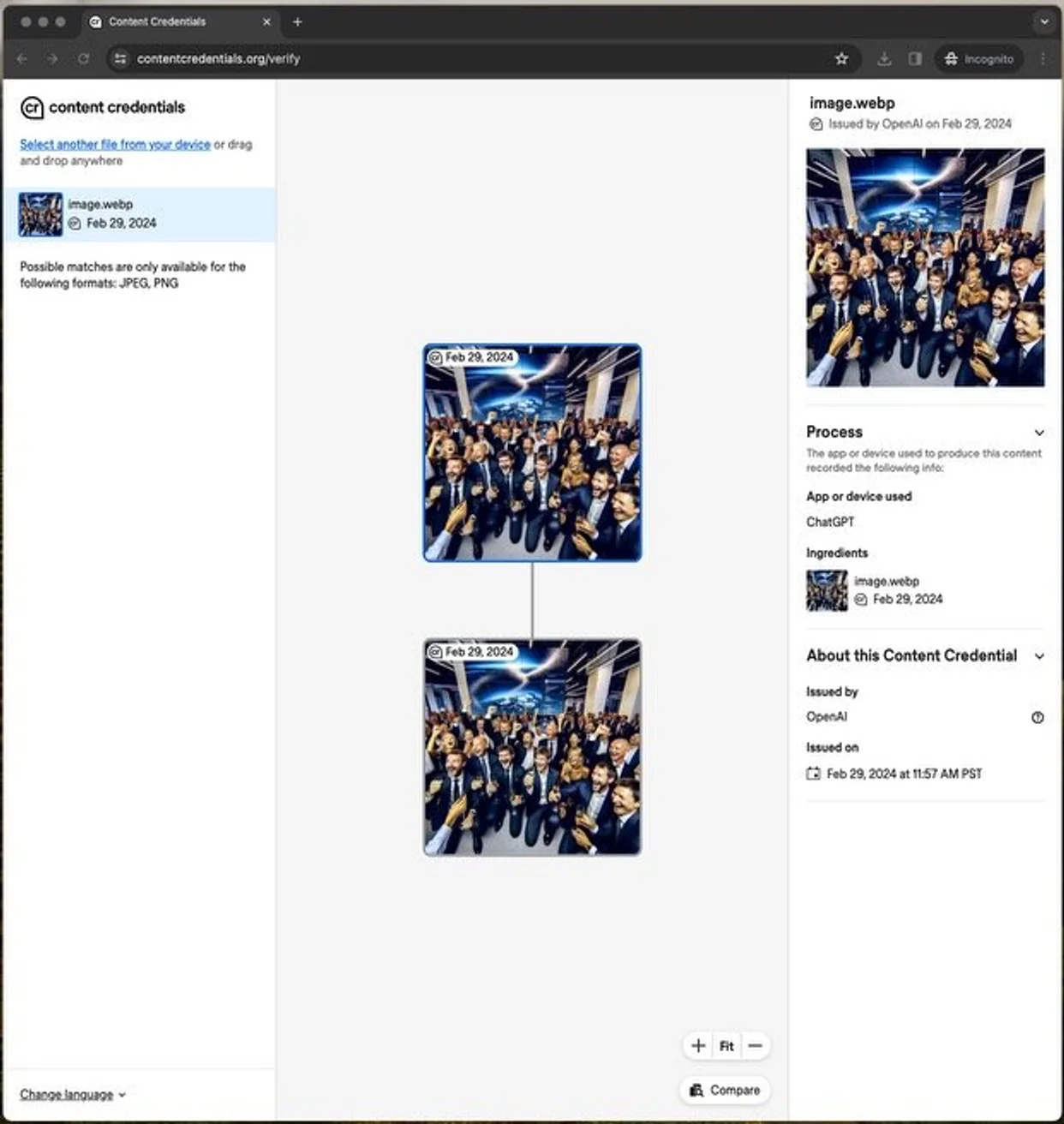Select image.webp entry in left sidebar

coord(139,214)
